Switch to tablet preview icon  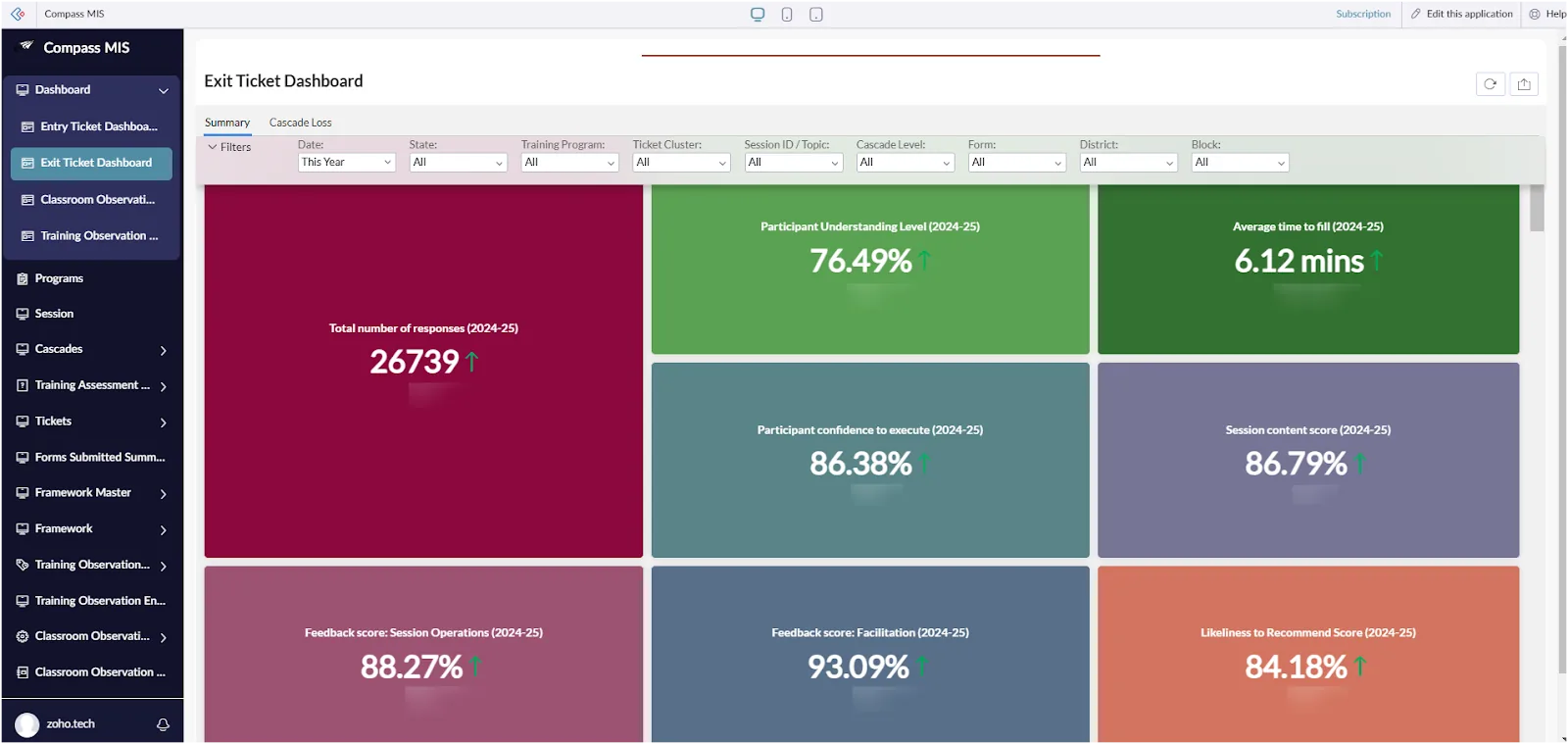816,15
